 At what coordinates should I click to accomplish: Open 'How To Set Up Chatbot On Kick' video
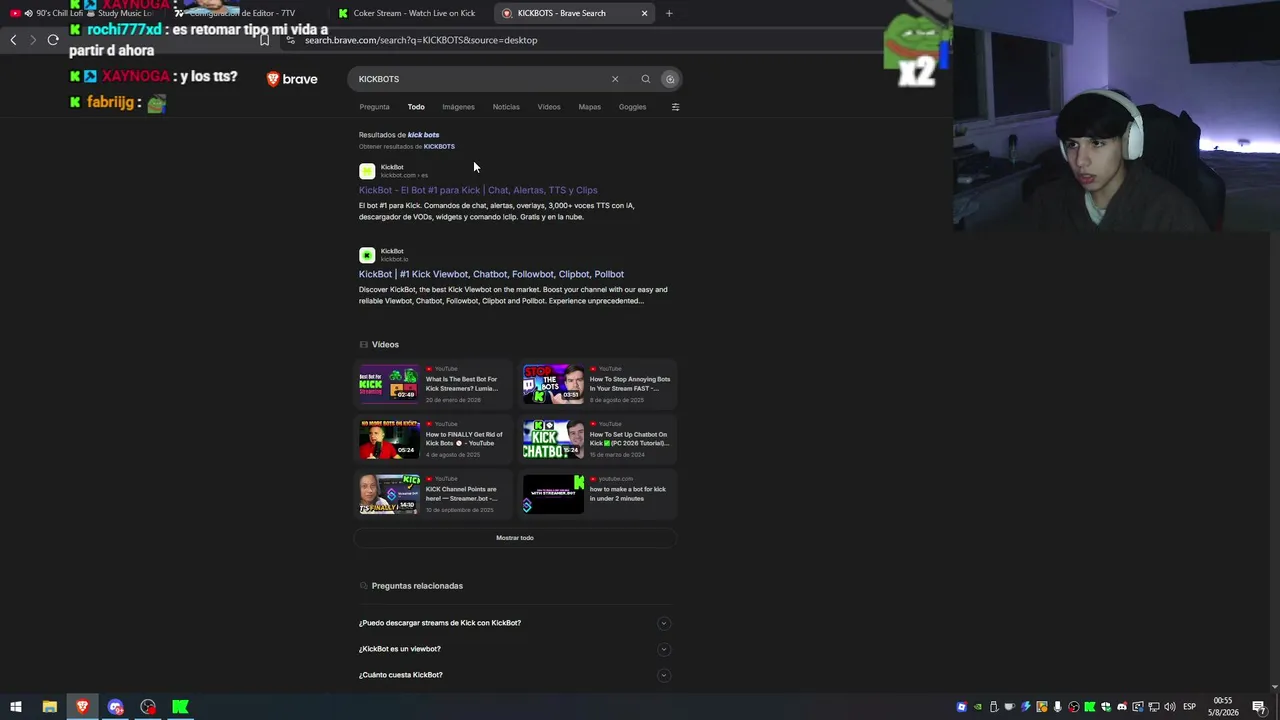[x=629, y=439]
